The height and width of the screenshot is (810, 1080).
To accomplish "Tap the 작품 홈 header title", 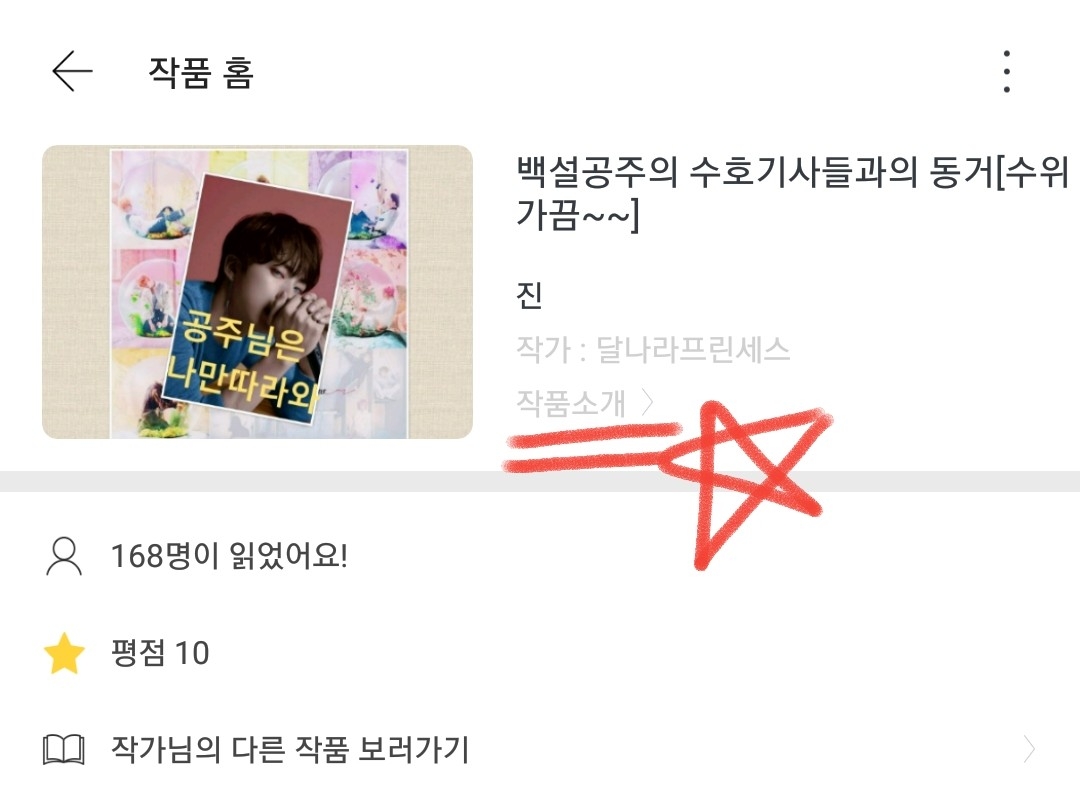I will click(201, 72).
